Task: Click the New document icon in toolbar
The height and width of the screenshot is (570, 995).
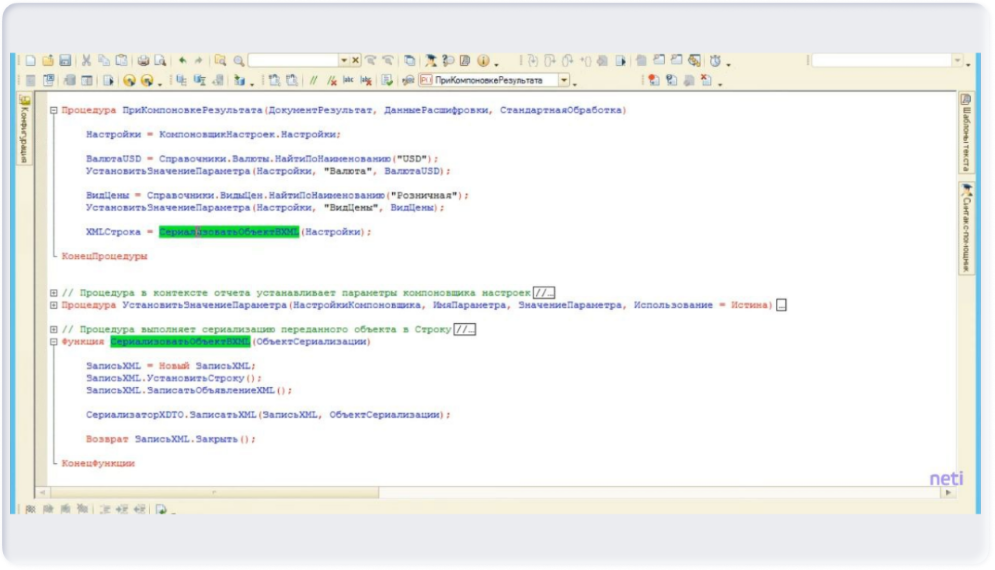Action: 29,61
